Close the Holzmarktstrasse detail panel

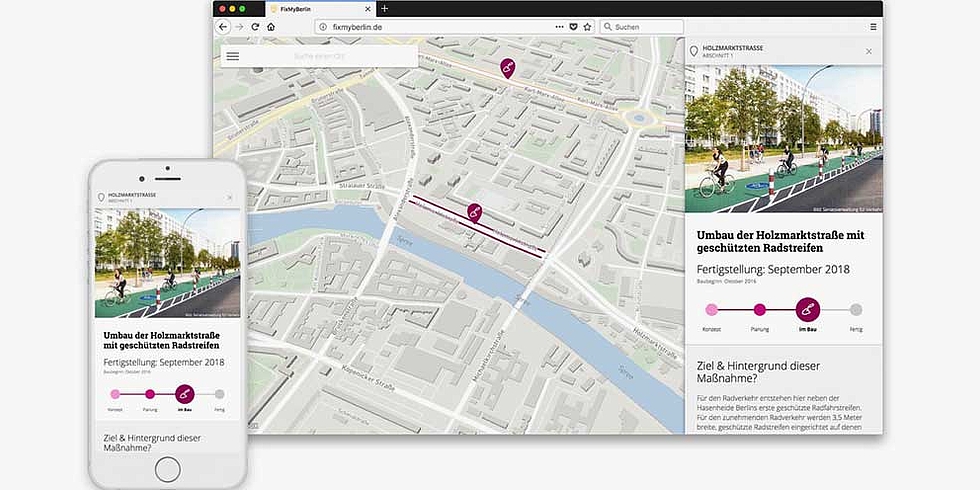pyautogui.click(x=869, y=51)
